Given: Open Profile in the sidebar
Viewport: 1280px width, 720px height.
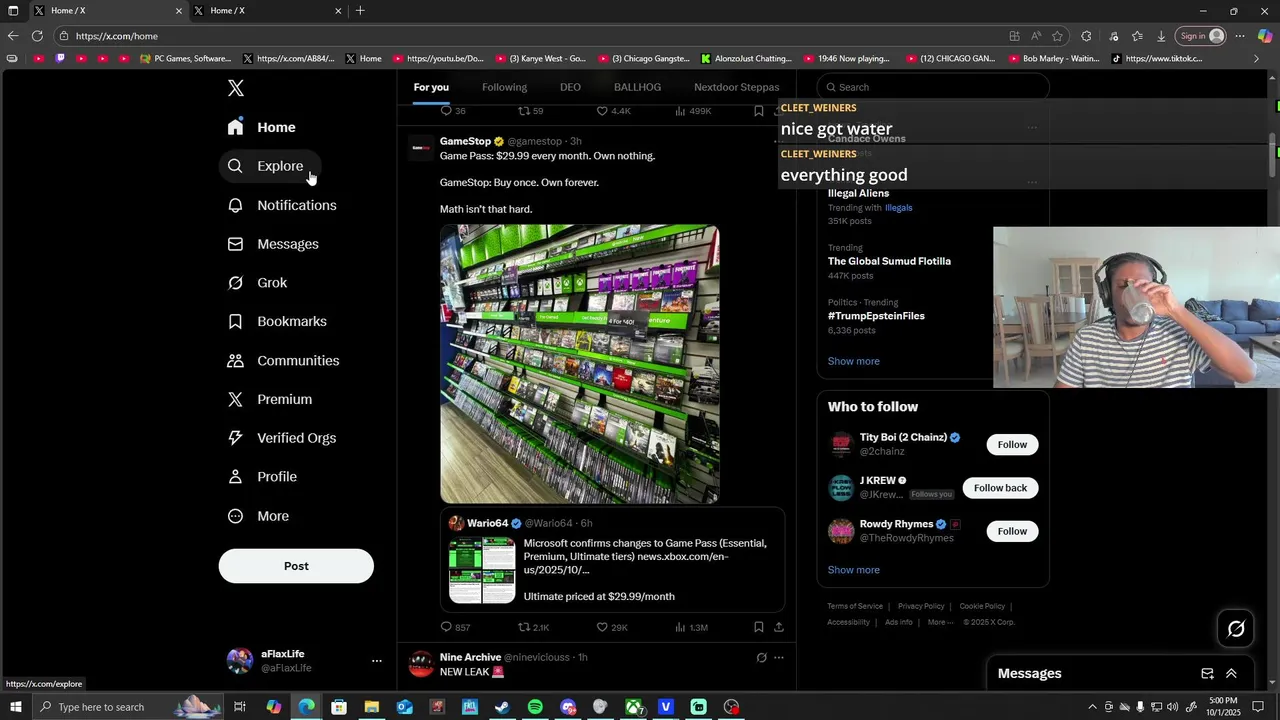Looking at the screenshot, I should (263, 477).
